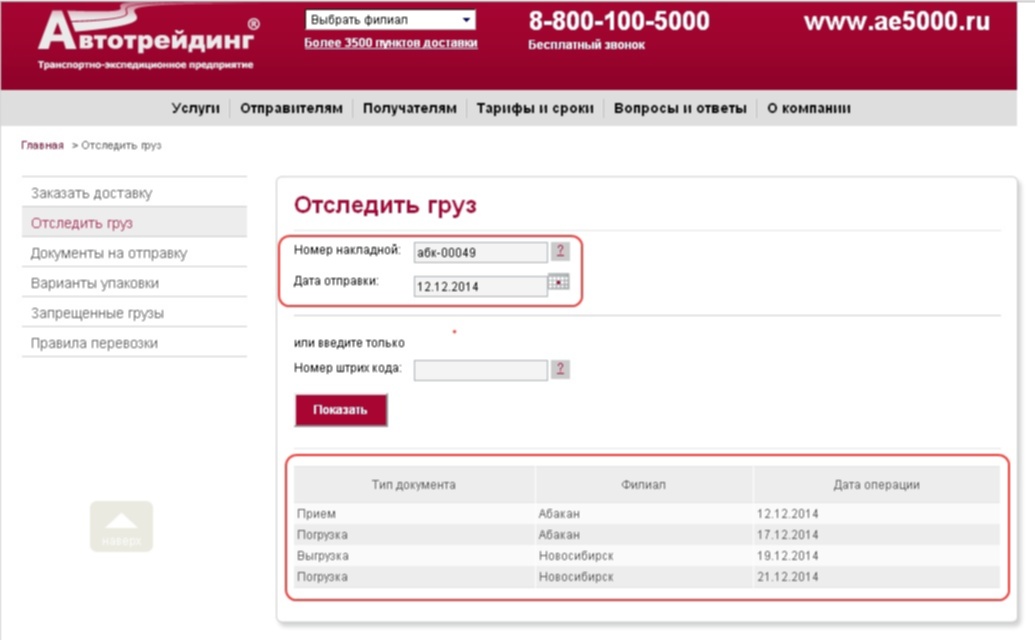Open the Выбрать филиал dropdown
Image resolution: width=1035 pixels, height=640 pixels.
click(389, 20)
